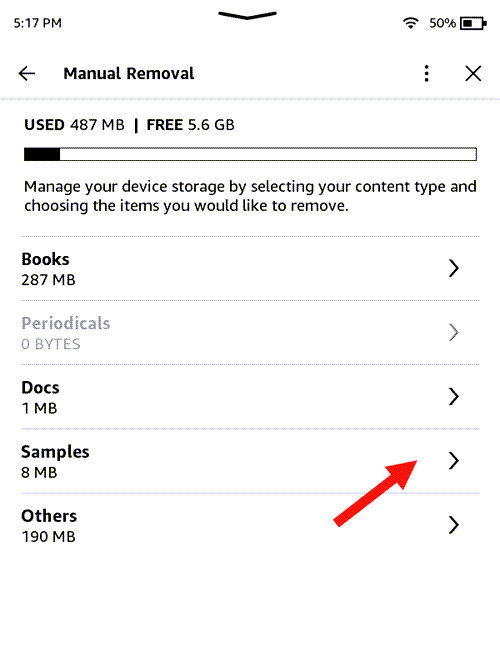The width and height of the screenshot is (500, 667).
Task: Tap the Manual Removal title
Action: pyautogui.click(x=129, y=74)
